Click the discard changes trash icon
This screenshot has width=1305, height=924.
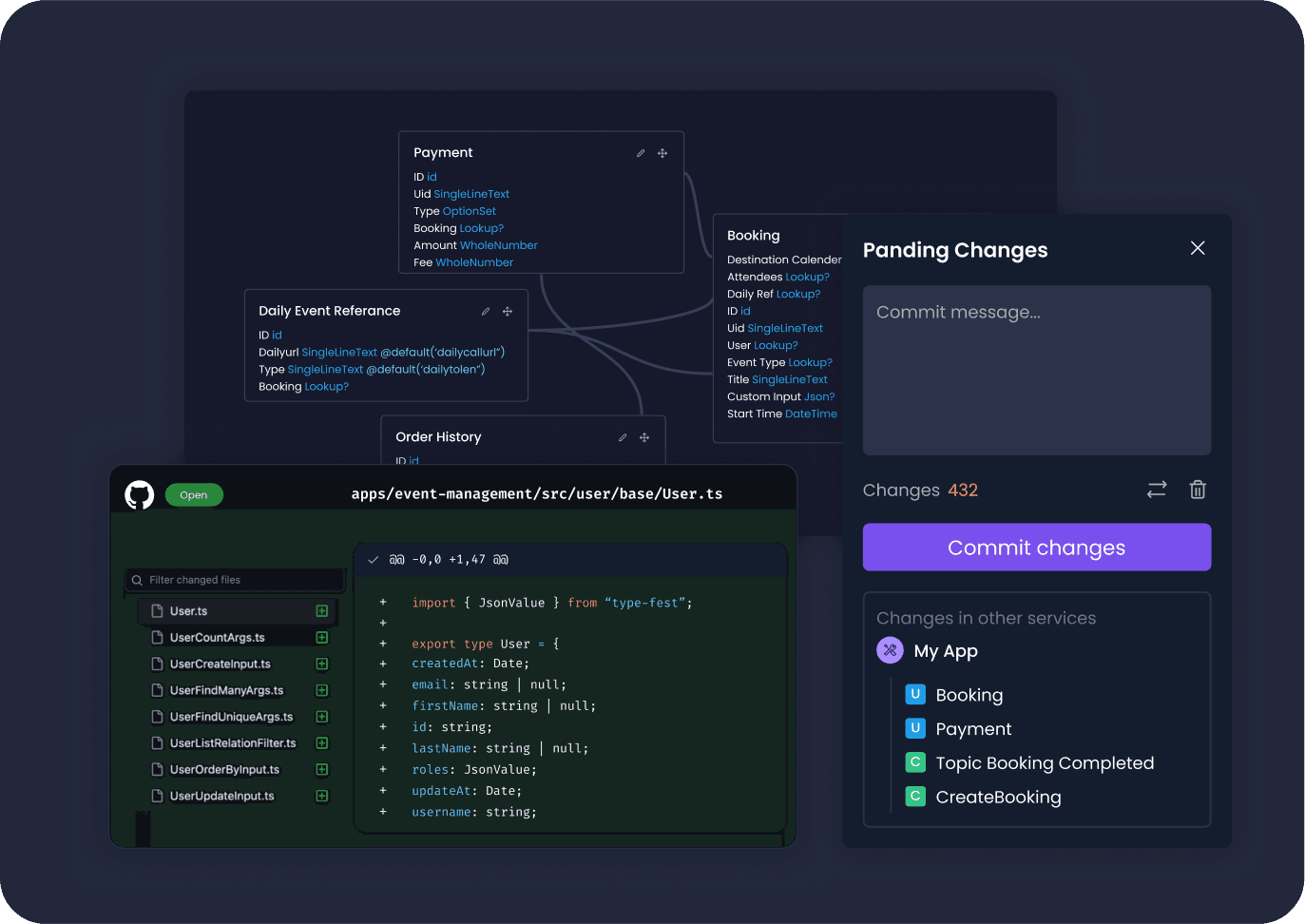click(x=1198, y=490)
